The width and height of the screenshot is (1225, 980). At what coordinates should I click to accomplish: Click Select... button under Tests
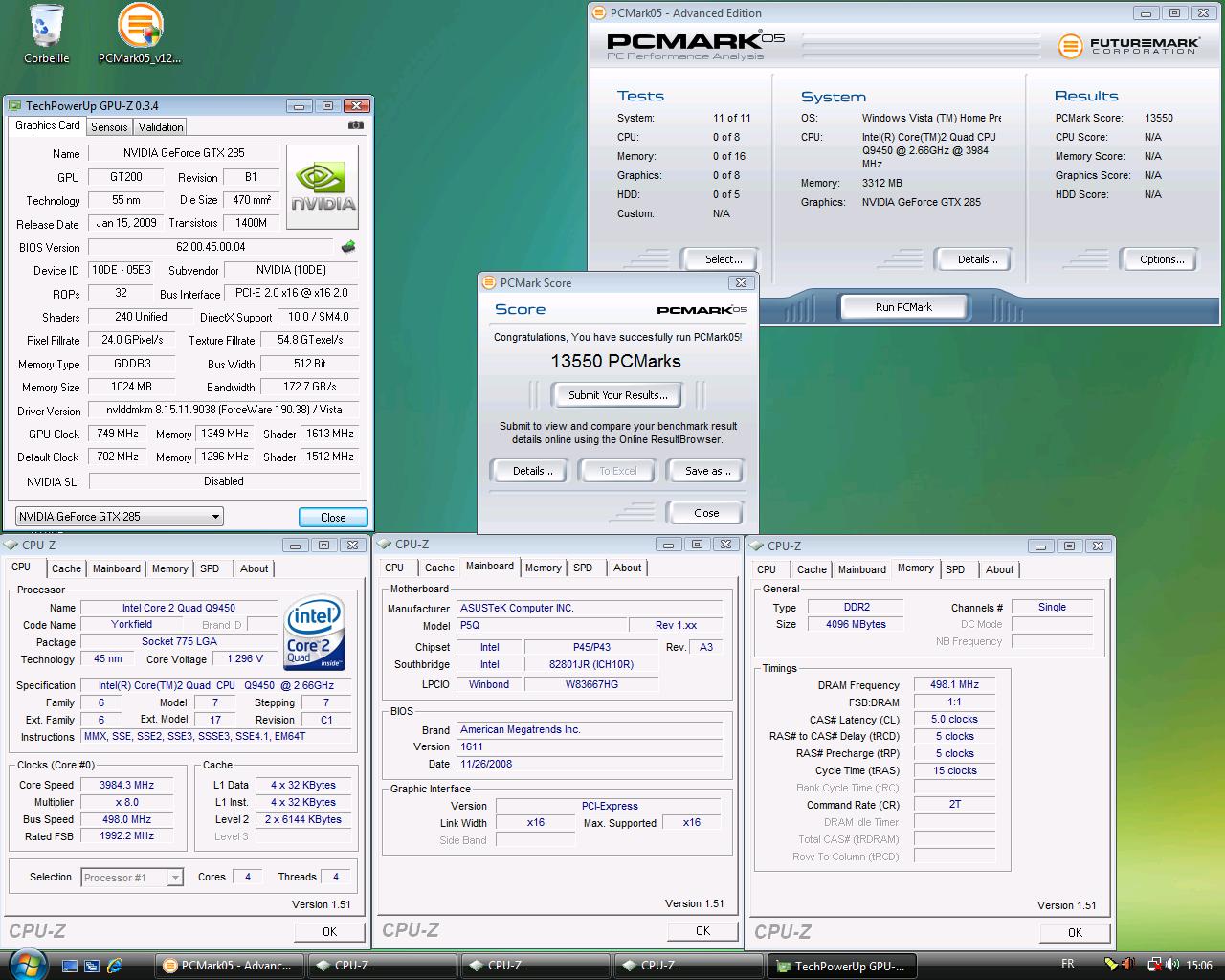[724, 259]
